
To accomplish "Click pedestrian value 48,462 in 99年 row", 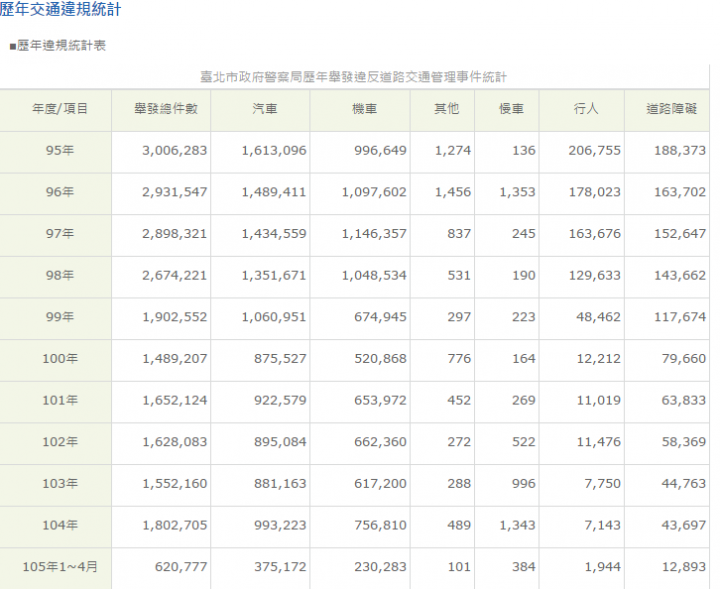I will pos(599,317).
